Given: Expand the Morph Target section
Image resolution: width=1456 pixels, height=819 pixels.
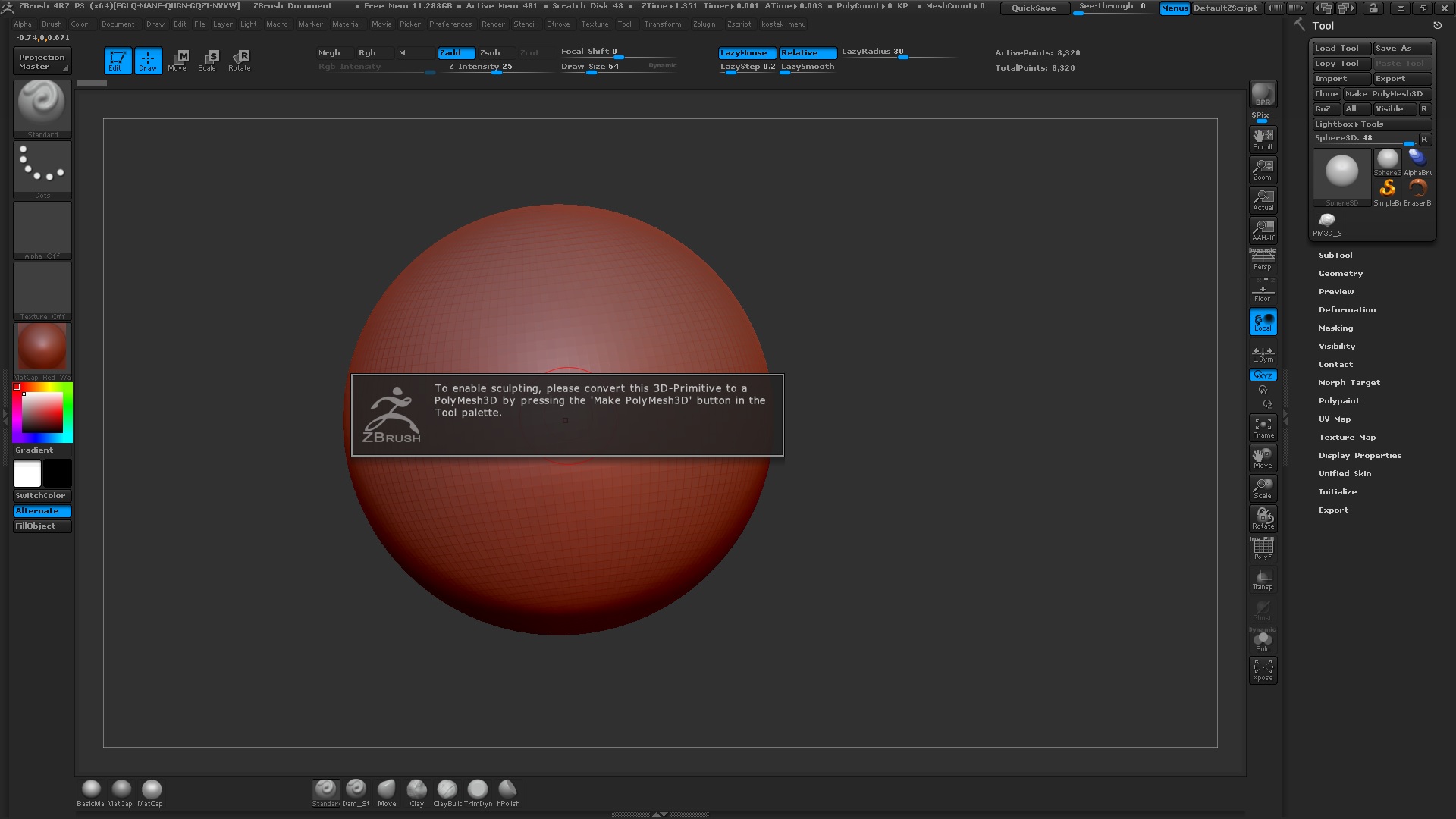Looking at the screenshot, I should [x=1349, y=383].
